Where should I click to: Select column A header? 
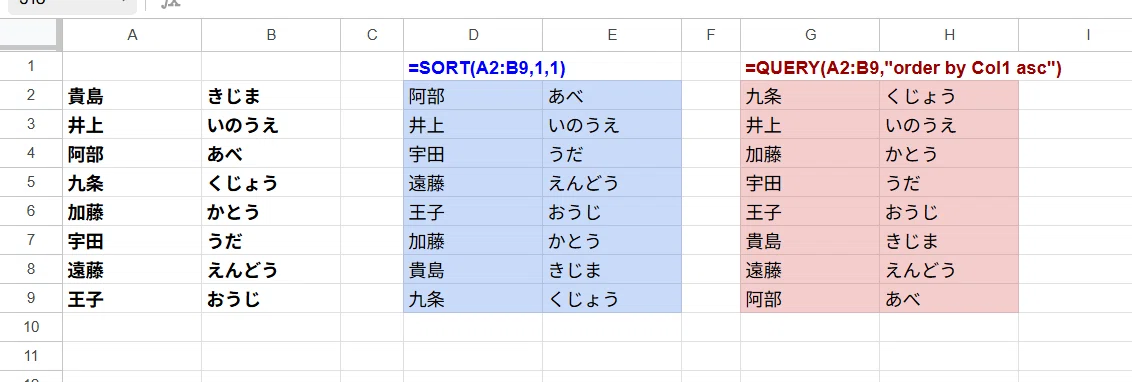tap(132, 35)
